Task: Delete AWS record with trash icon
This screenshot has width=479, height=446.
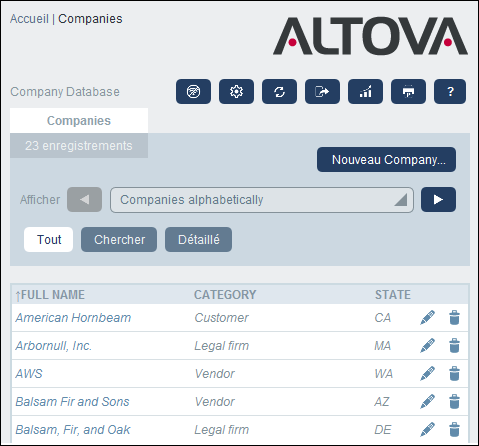Action: point(454,373)
